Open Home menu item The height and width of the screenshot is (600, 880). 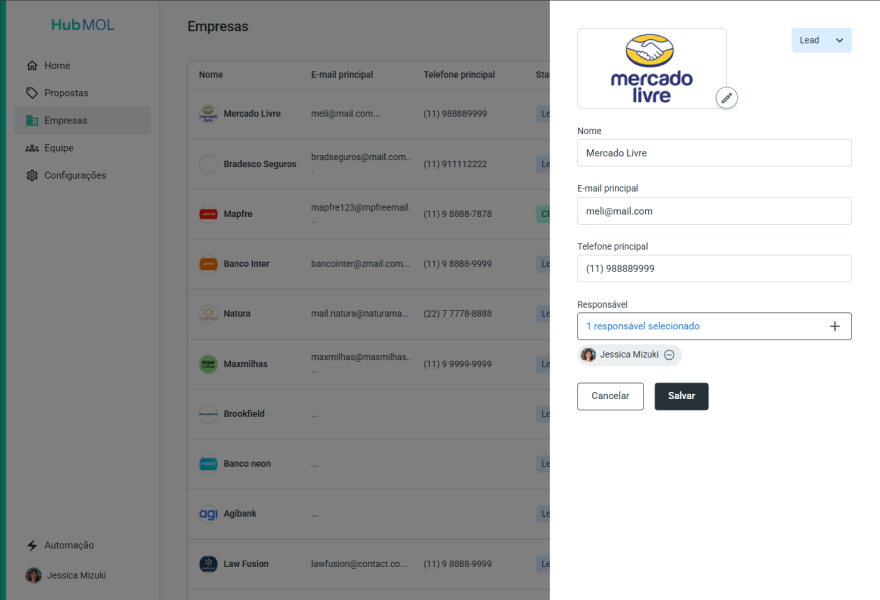click(x=82, y=65)
